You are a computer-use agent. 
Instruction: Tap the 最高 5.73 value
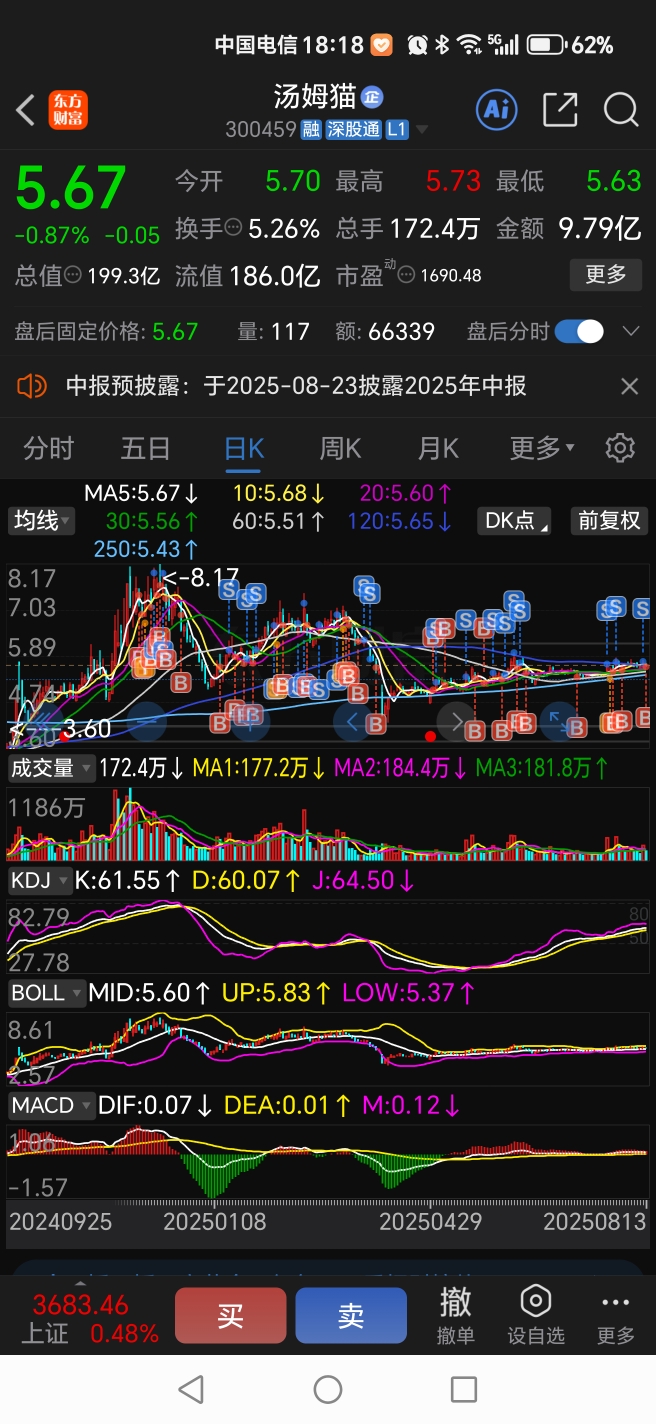453,181
